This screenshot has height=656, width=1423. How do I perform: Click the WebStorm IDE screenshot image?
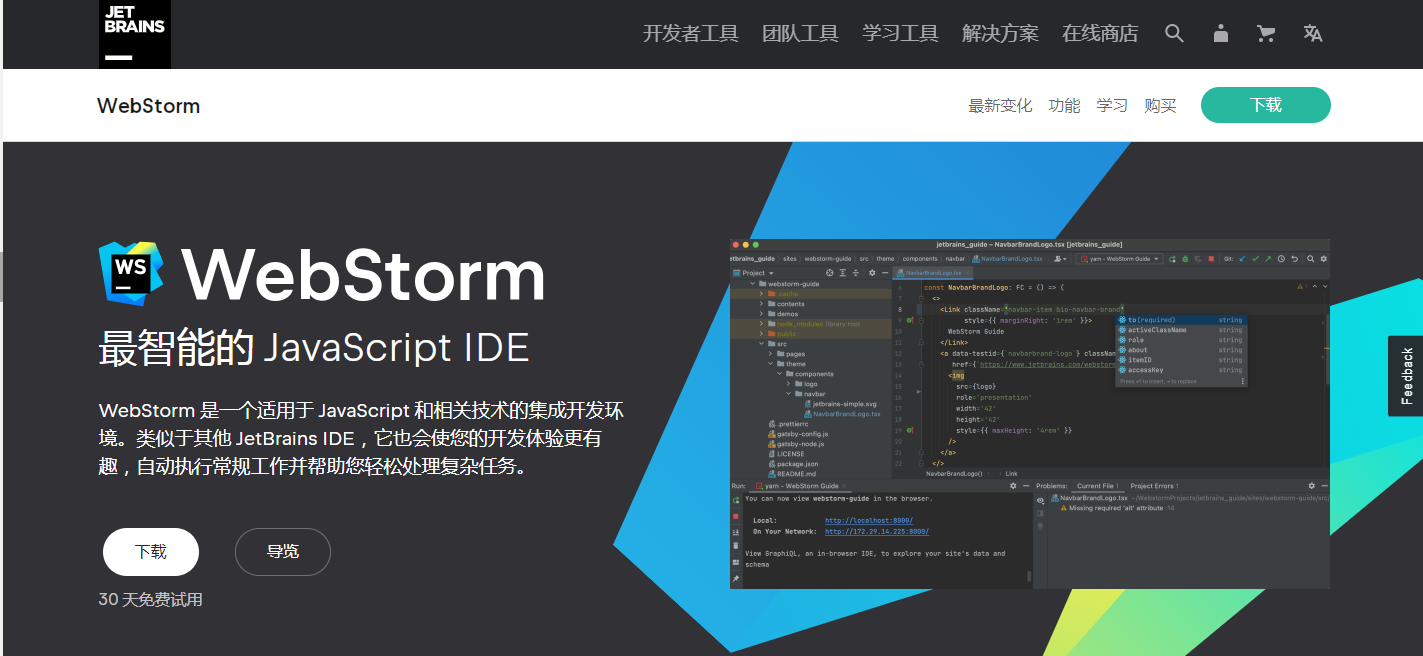click(1030, 413)
